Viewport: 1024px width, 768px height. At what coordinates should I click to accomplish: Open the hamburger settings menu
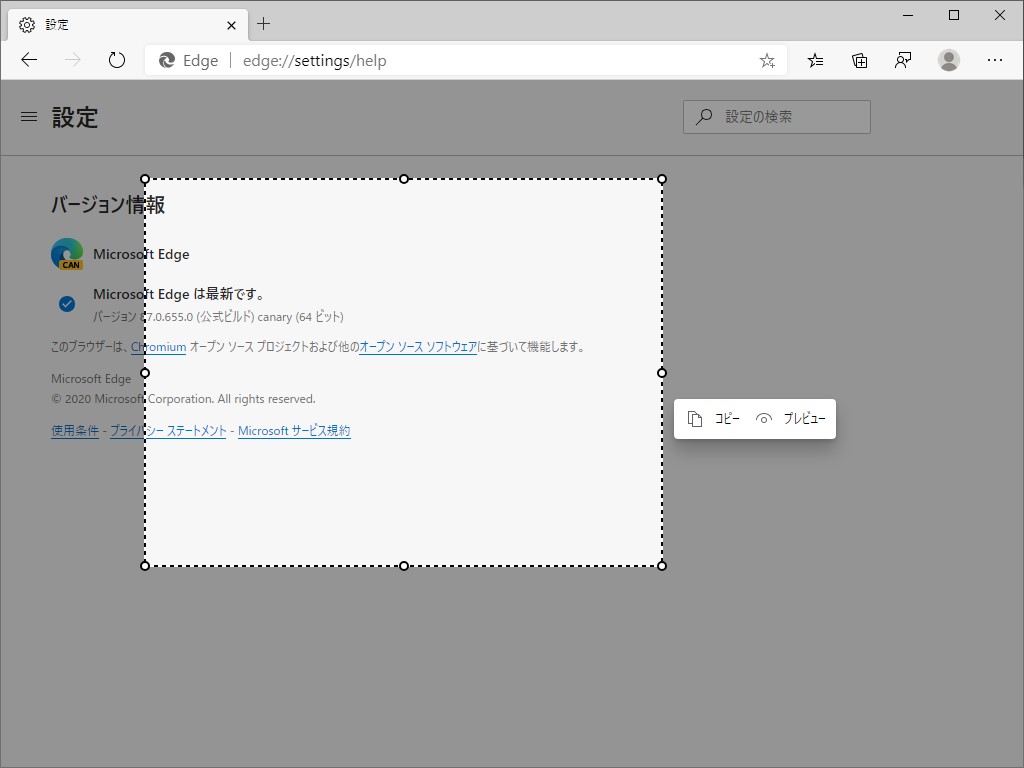pos(29,117)
